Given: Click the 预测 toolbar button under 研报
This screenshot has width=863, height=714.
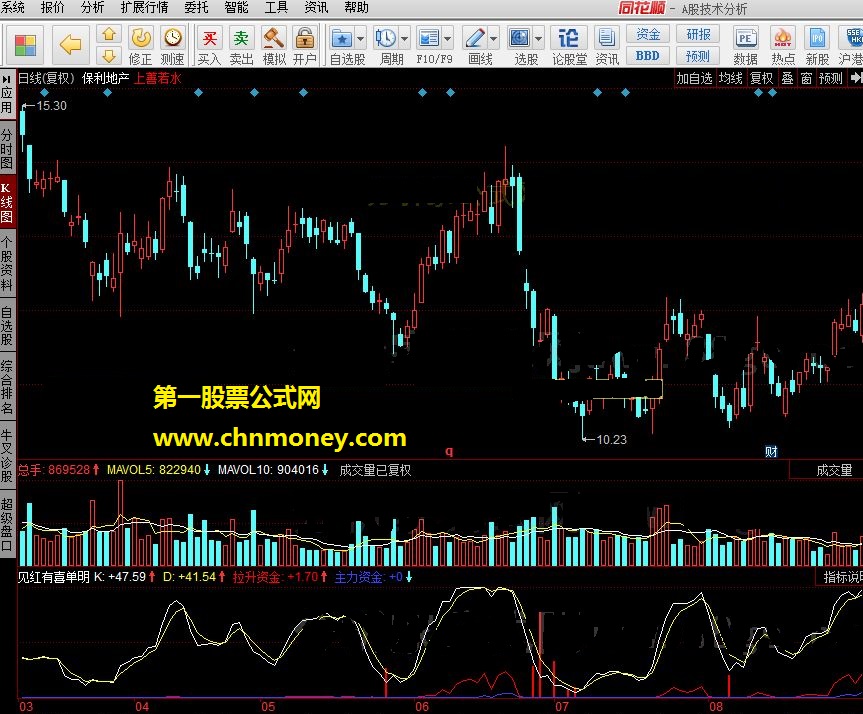Looking at the screenshot, I should coord(698,56).
